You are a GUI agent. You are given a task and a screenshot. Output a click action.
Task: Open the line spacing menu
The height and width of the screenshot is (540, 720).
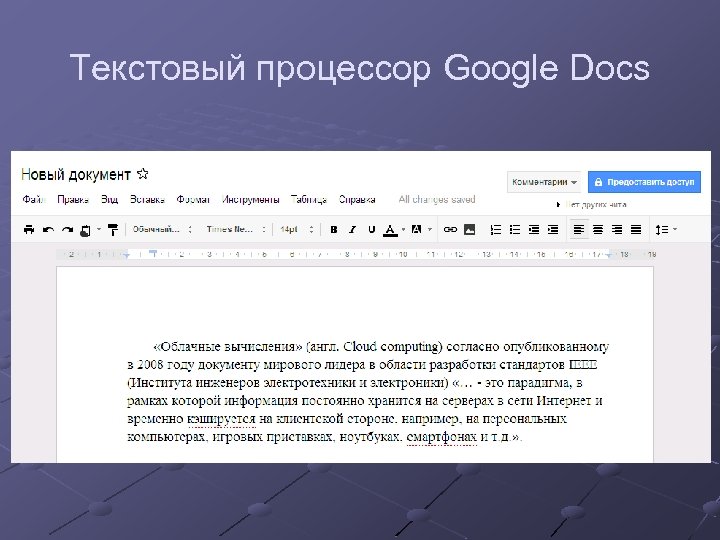tap(666, 229)
